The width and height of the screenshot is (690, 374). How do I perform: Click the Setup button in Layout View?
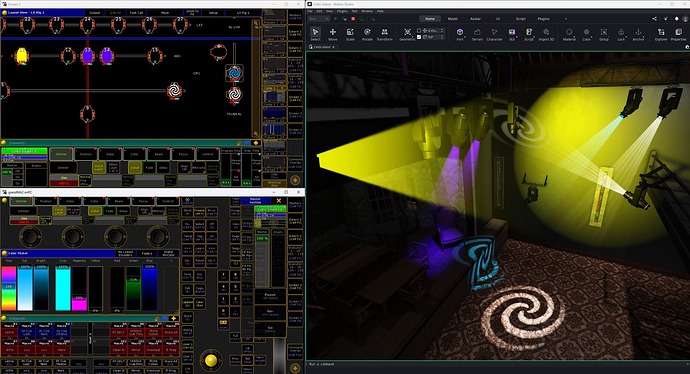pos(213,13)
